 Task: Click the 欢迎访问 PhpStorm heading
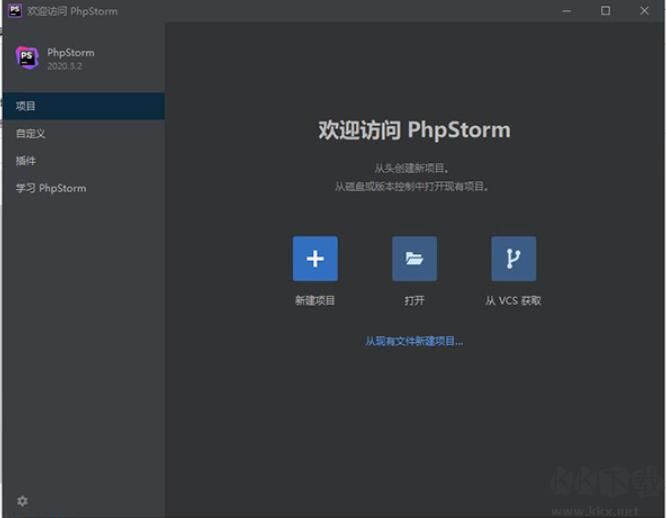click(414, 130)
